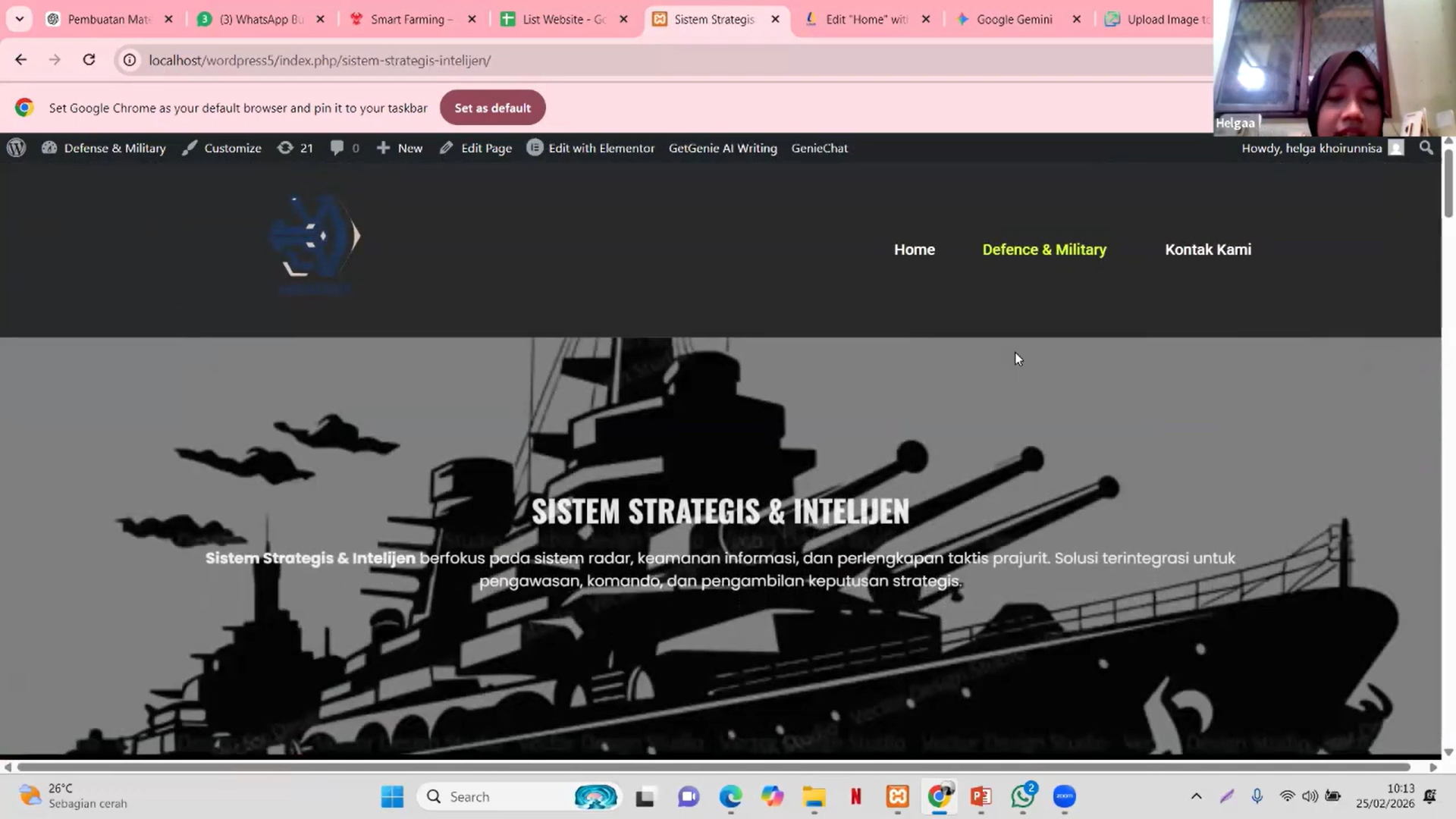This screenshot has width=1456, height=819.
Task: Click the Set as default button
Action: tap(492, 108)
